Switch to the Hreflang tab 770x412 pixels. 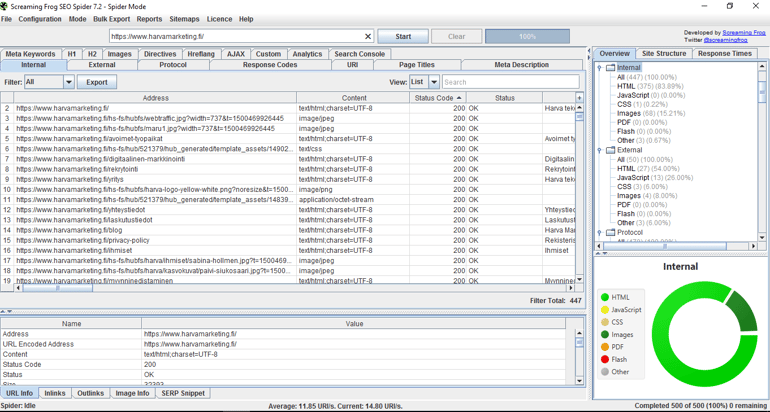click(x=201, y=54)
